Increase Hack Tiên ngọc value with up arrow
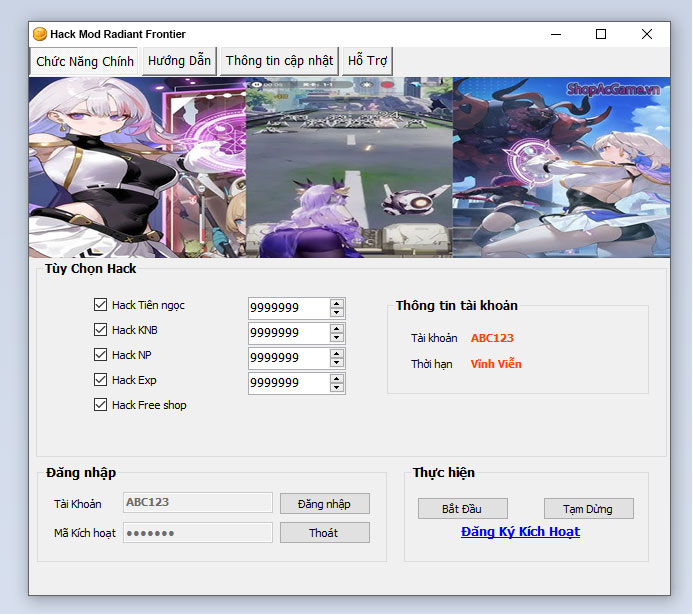 coord(337,304)
